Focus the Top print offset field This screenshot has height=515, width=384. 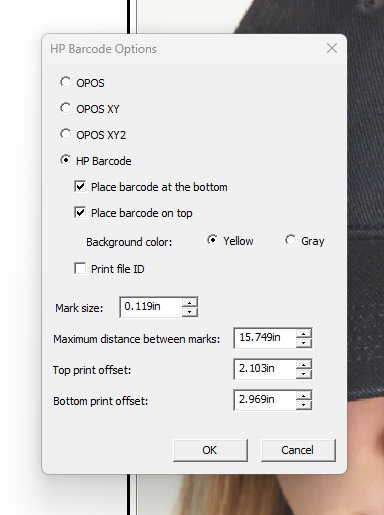(x=265, y=369)
